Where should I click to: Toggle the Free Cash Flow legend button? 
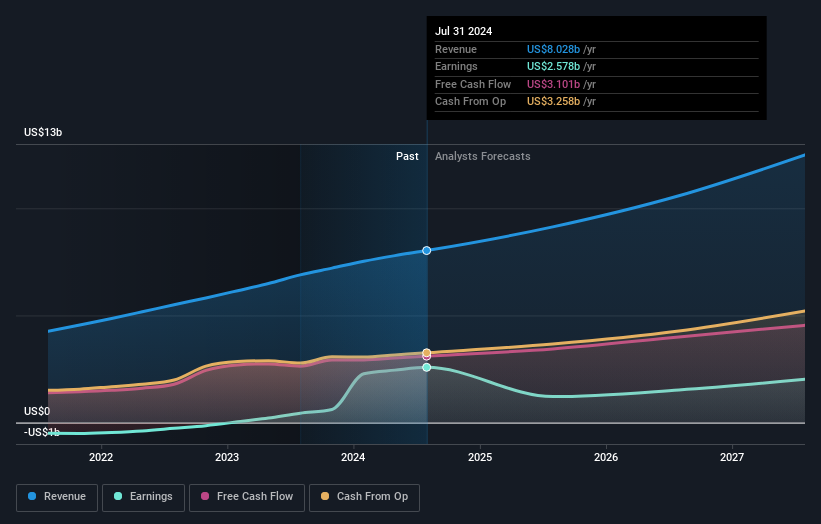[x=247, y=497]
